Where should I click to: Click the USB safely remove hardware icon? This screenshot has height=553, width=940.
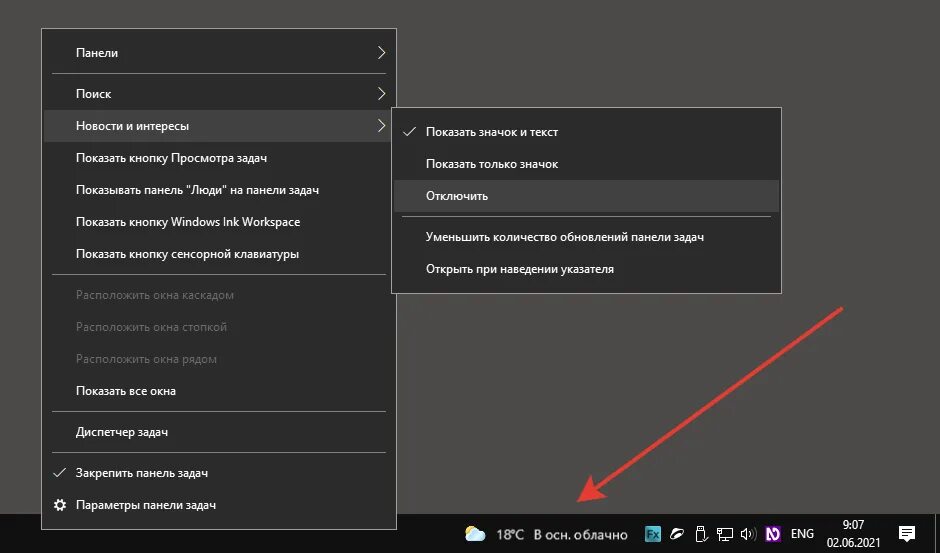[701, 533]
